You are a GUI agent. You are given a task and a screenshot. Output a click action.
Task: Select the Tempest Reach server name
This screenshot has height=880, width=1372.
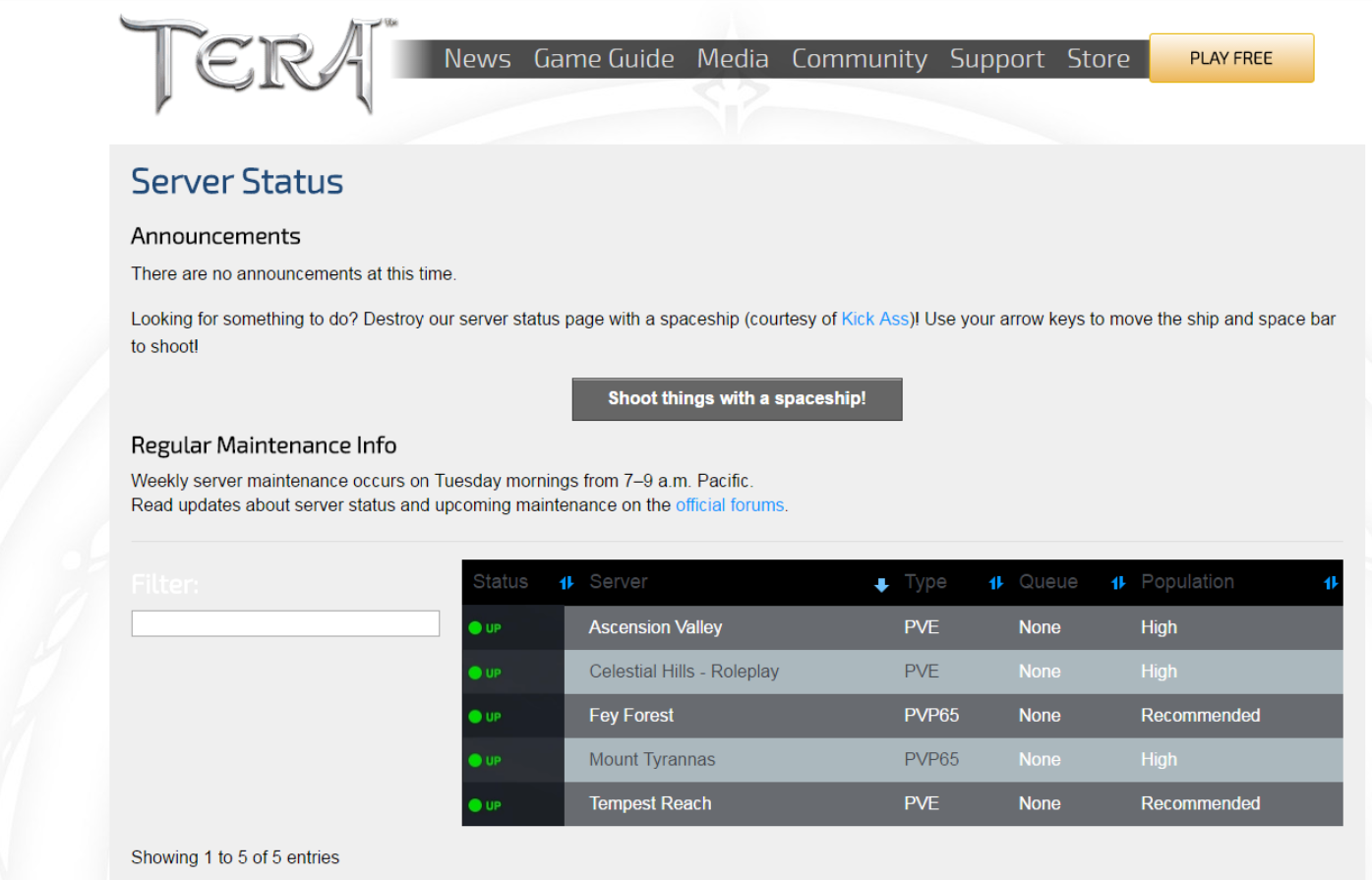(x=650, y=803)
